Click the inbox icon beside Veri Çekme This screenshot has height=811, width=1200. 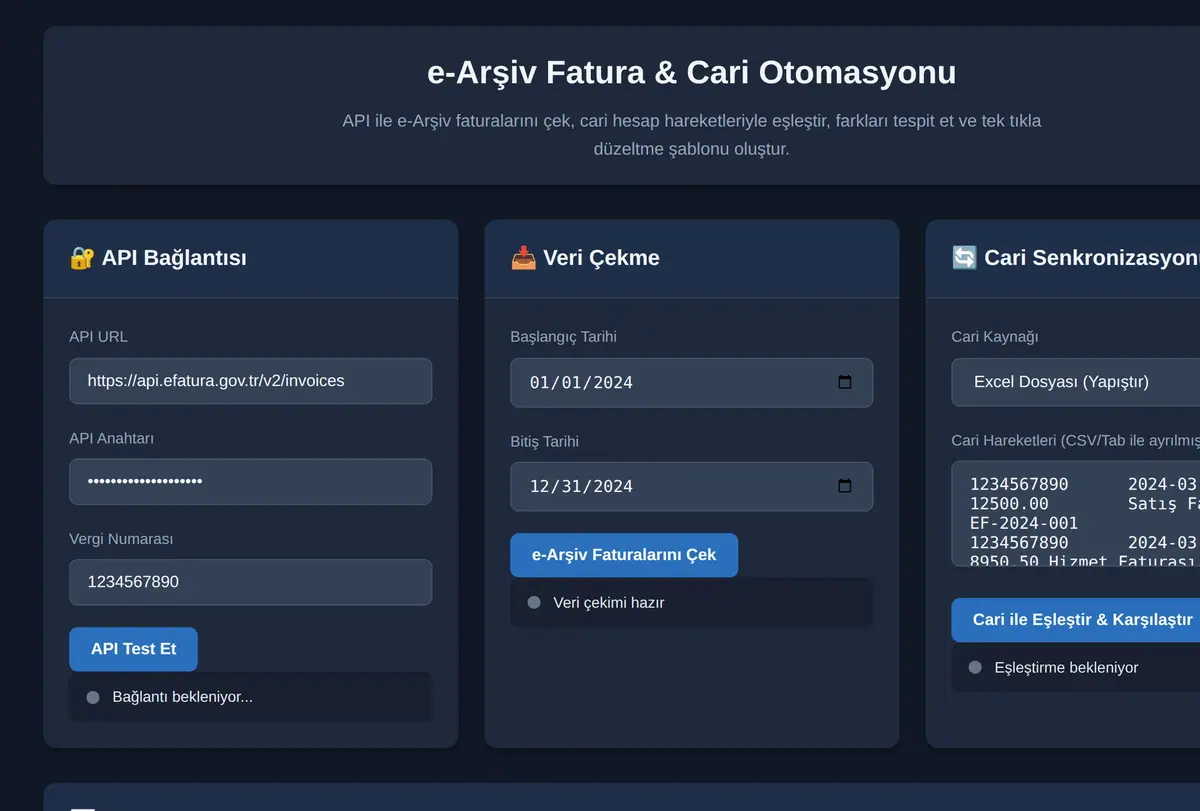click(x=523, y=258)
